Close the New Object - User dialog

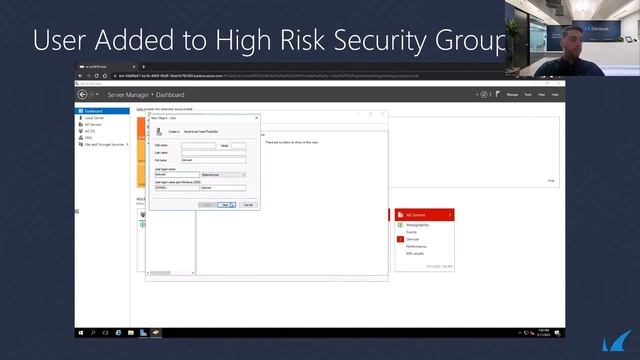(x=257, y=118)
